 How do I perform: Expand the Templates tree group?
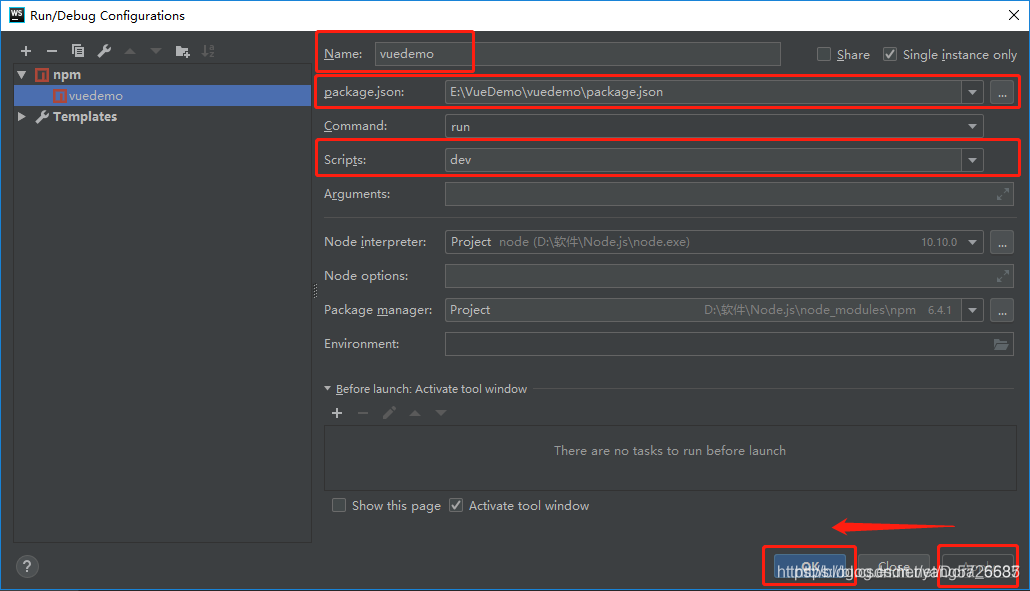(x=22, y=117)
